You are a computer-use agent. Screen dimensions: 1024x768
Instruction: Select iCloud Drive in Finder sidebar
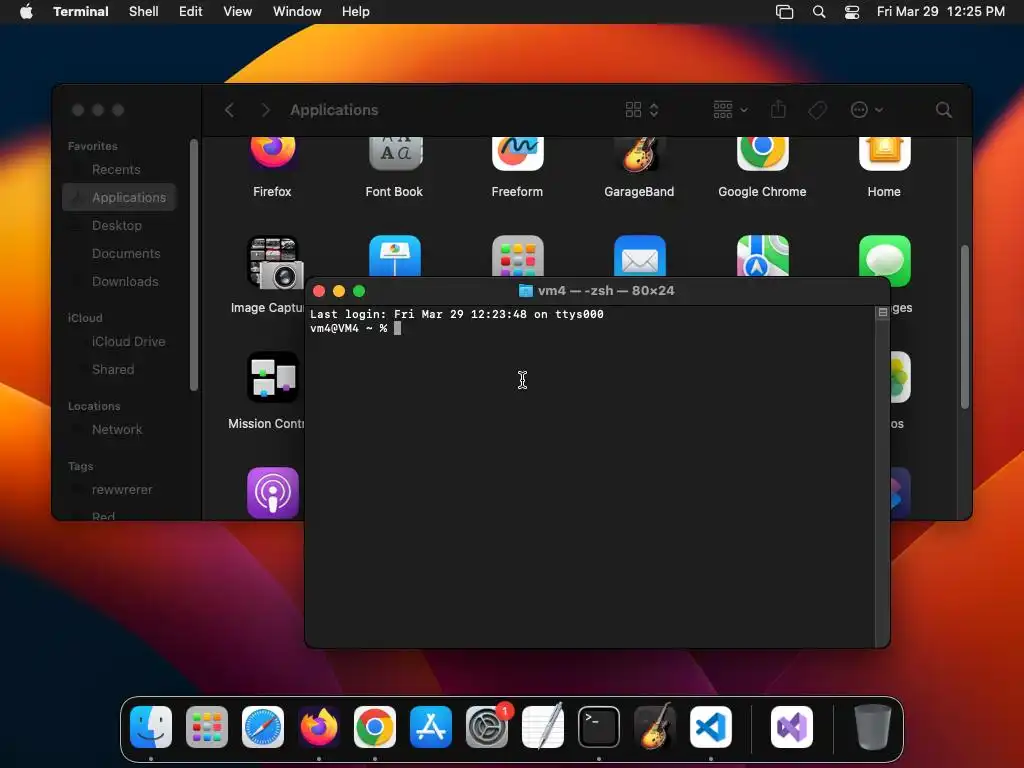[x=119, y=342]
